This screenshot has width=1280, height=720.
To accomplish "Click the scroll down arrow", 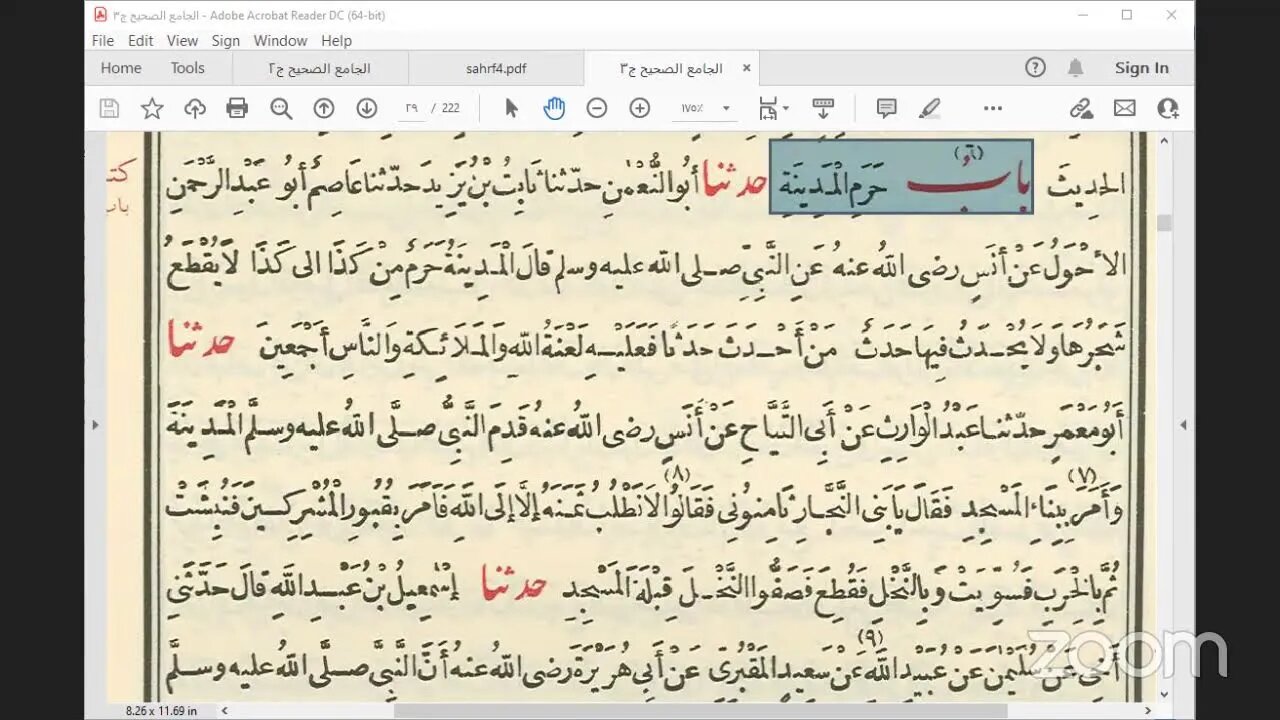I will pos(1164,694).
